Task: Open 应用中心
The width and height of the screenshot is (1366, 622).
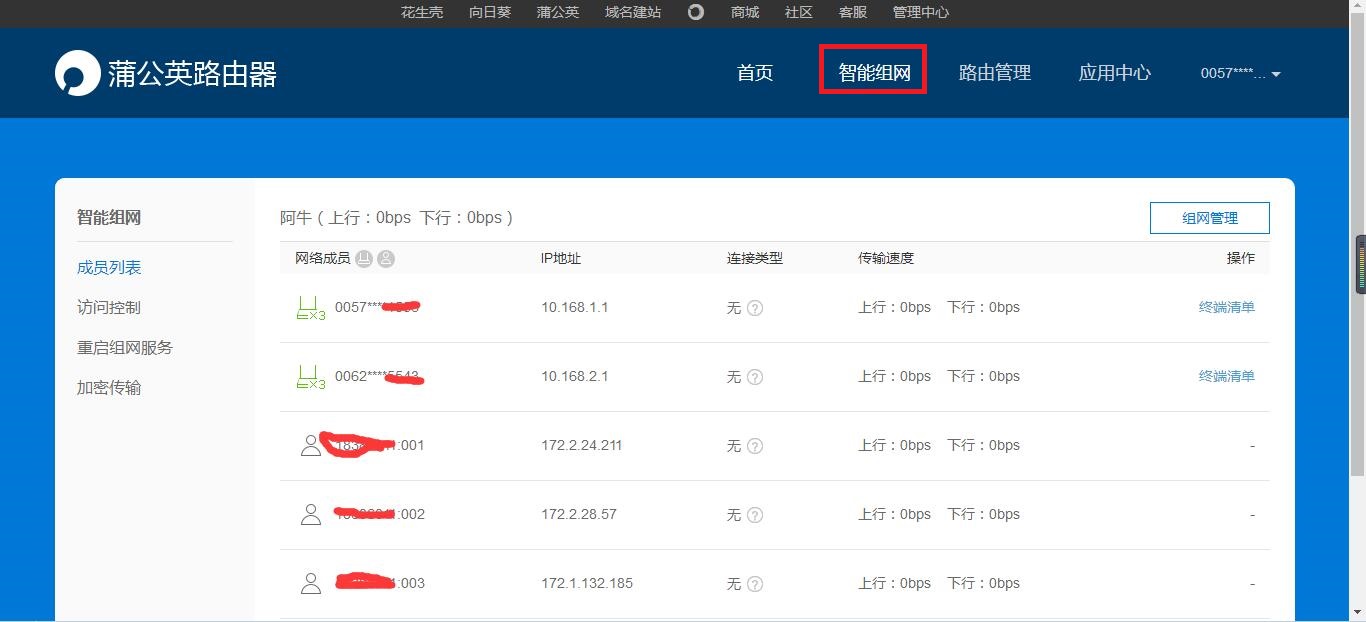Action: [1114, 72]
